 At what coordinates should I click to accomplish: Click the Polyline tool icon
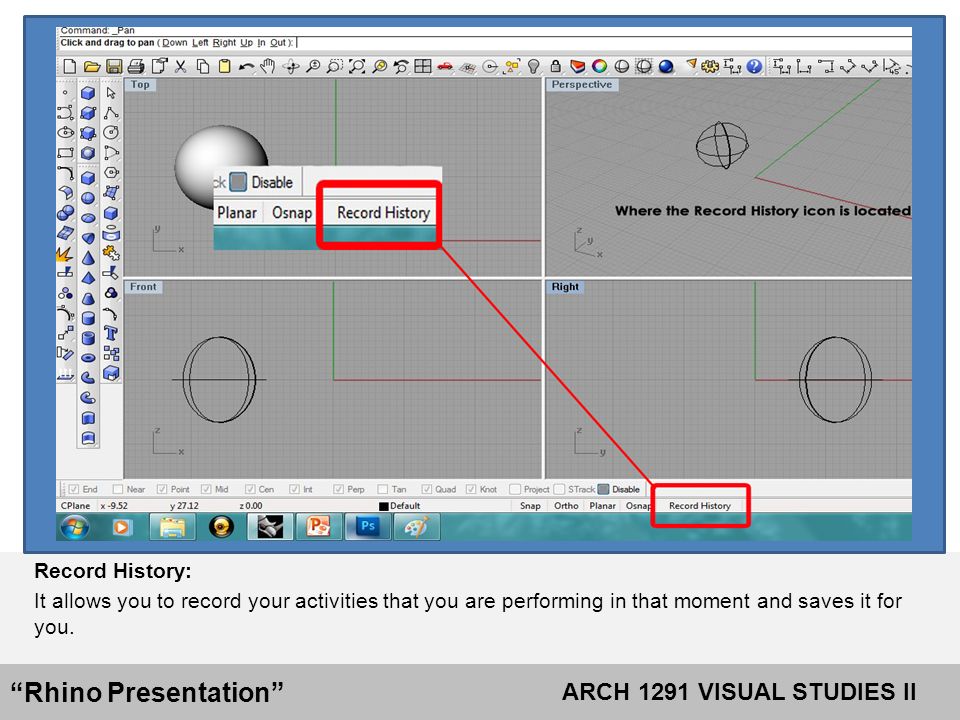[111, 113]
